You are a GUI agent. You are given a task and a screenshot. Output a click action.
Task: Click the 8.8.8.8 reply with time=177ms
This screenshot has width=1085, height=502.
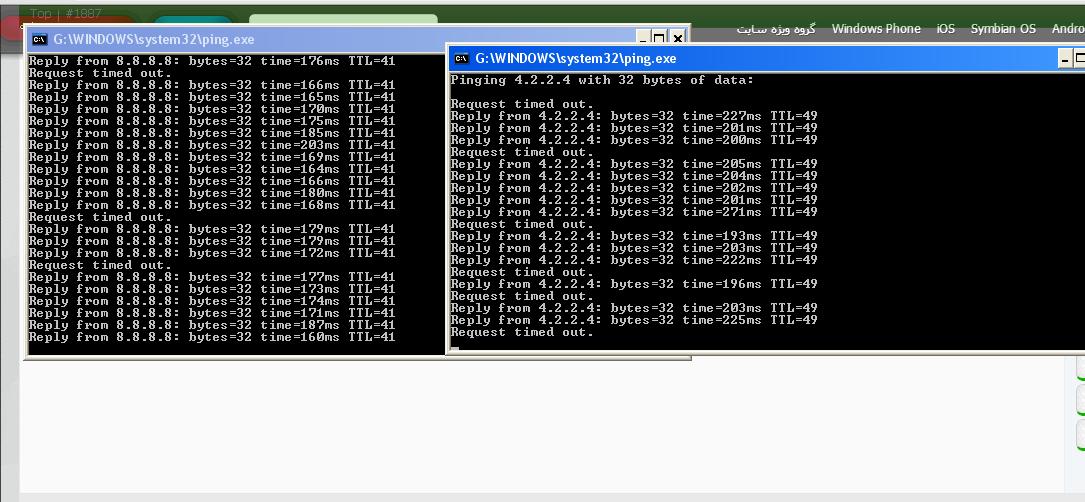[212, 277]
